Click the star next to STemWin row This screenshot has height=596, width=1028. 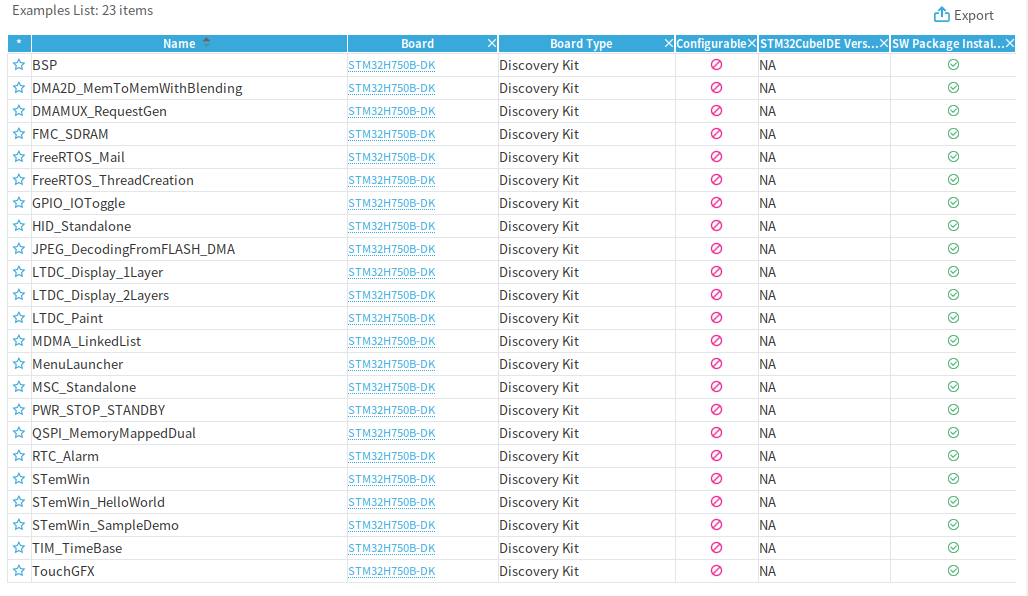[x=19, y=479]
